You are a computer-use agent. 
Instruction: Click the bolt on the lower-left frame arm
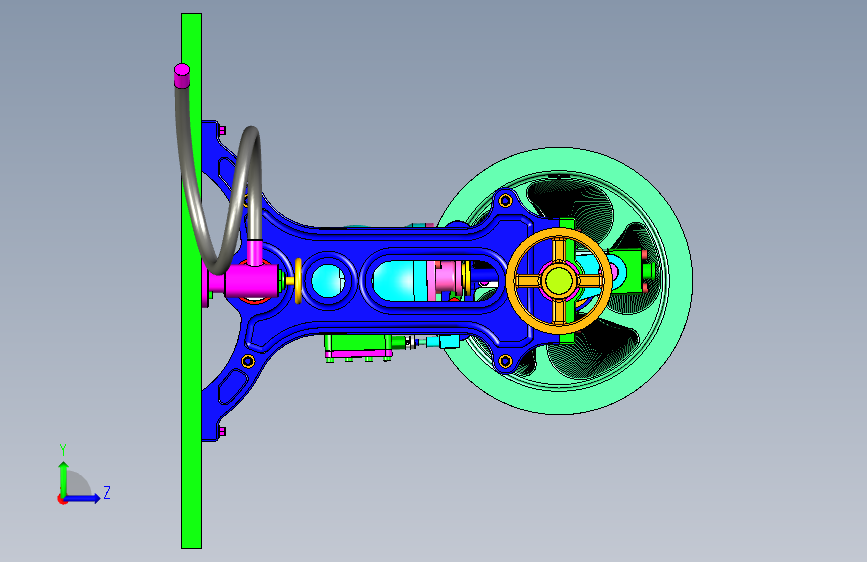[x=248, y=362]
